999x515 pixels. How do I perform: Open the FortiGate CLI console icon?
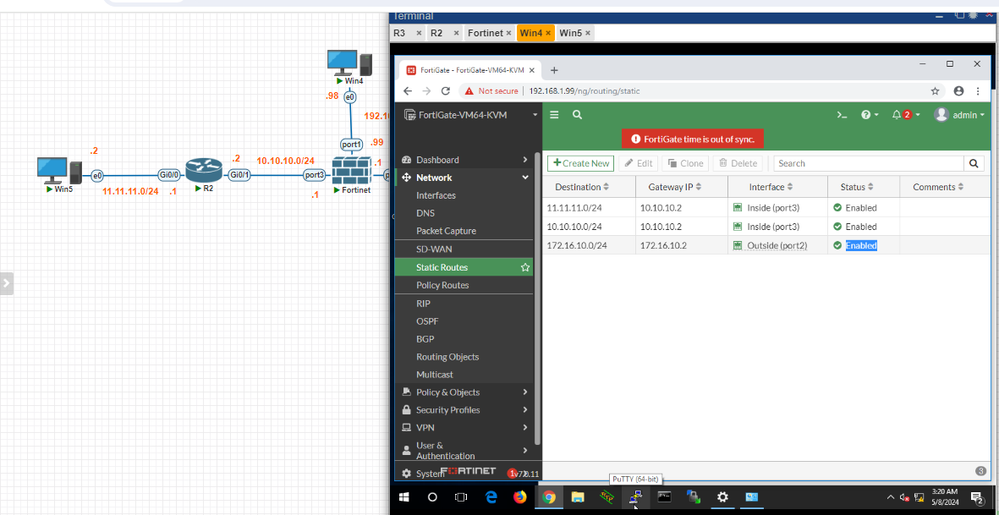pyautogui.click(x=843, y=115)
